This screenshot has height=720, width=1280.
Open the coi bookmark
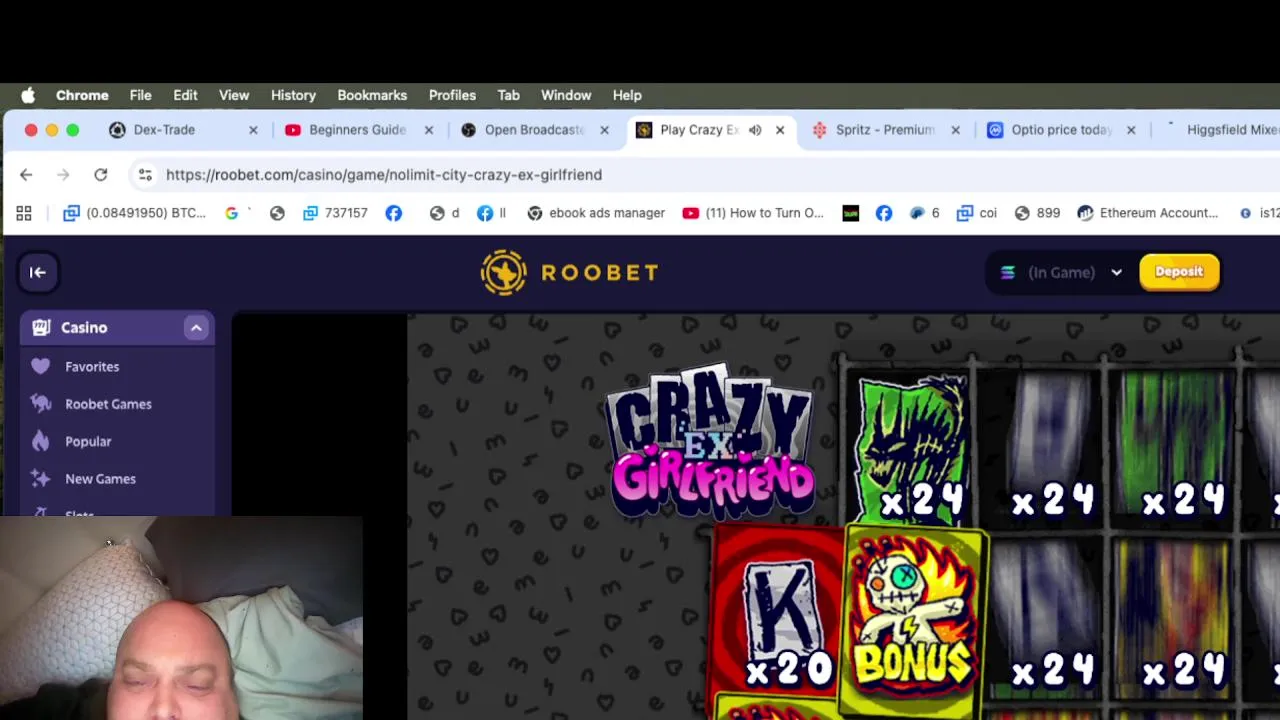[977, 213]
